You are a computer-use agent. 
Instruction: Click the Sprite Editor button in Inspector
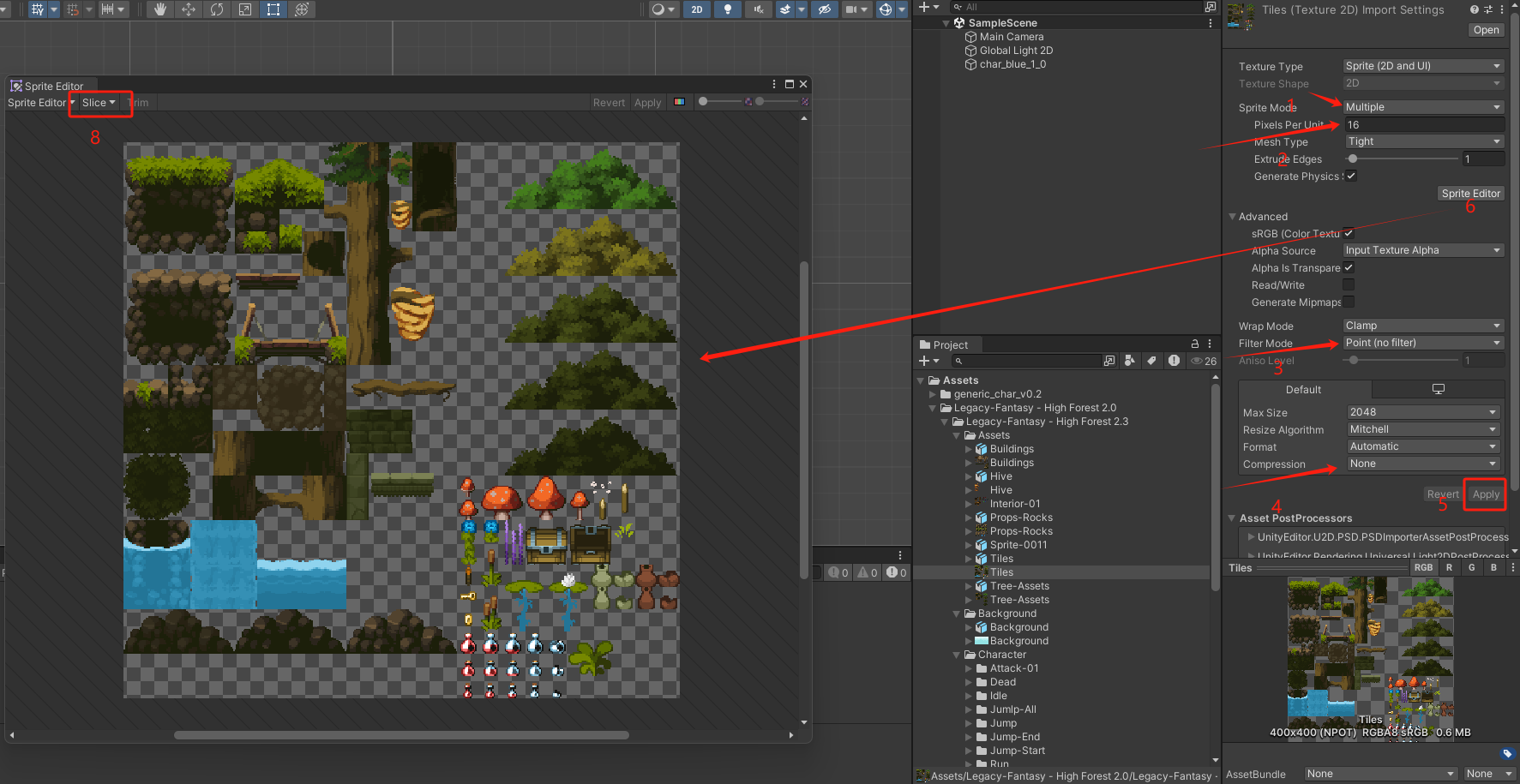click(x=1470, y=194)
